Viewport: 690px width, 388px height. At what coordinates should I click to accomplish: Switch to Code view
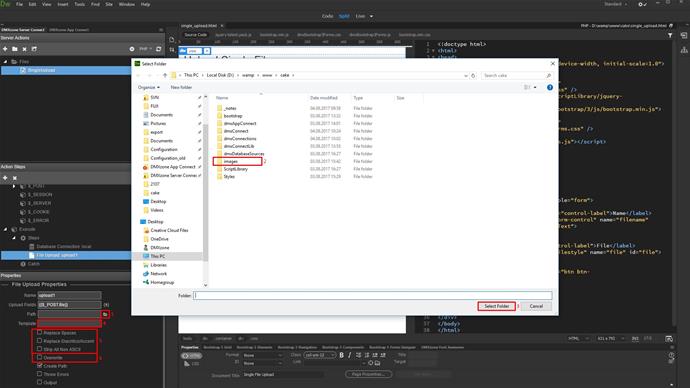coord(327,16)
